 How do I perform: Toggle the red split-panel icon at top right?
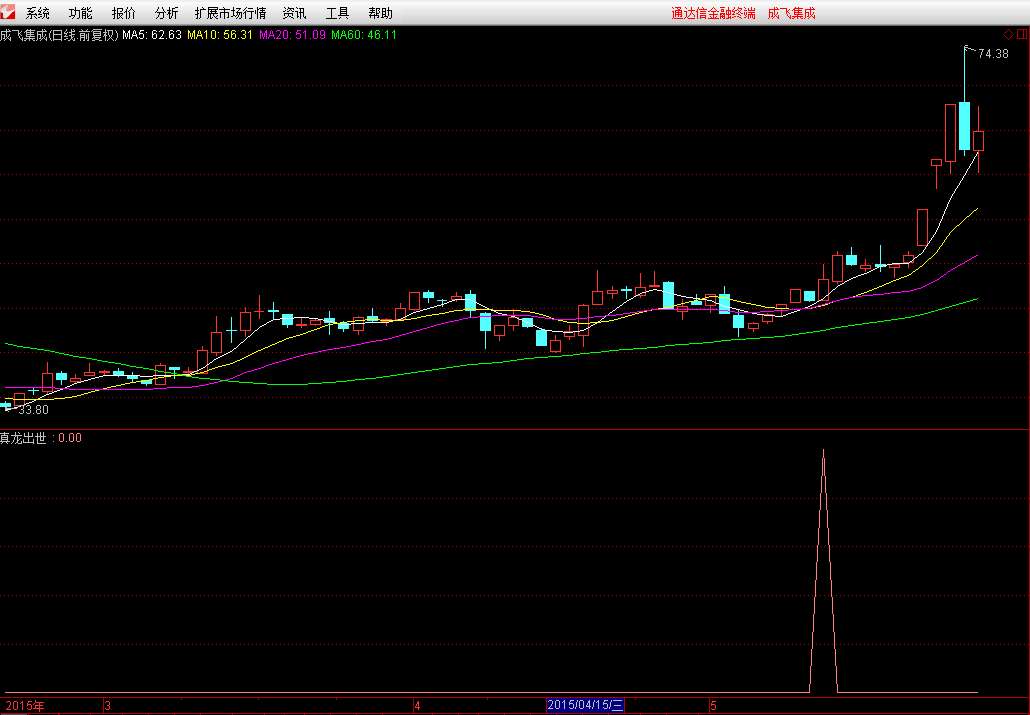[1023, 35]
